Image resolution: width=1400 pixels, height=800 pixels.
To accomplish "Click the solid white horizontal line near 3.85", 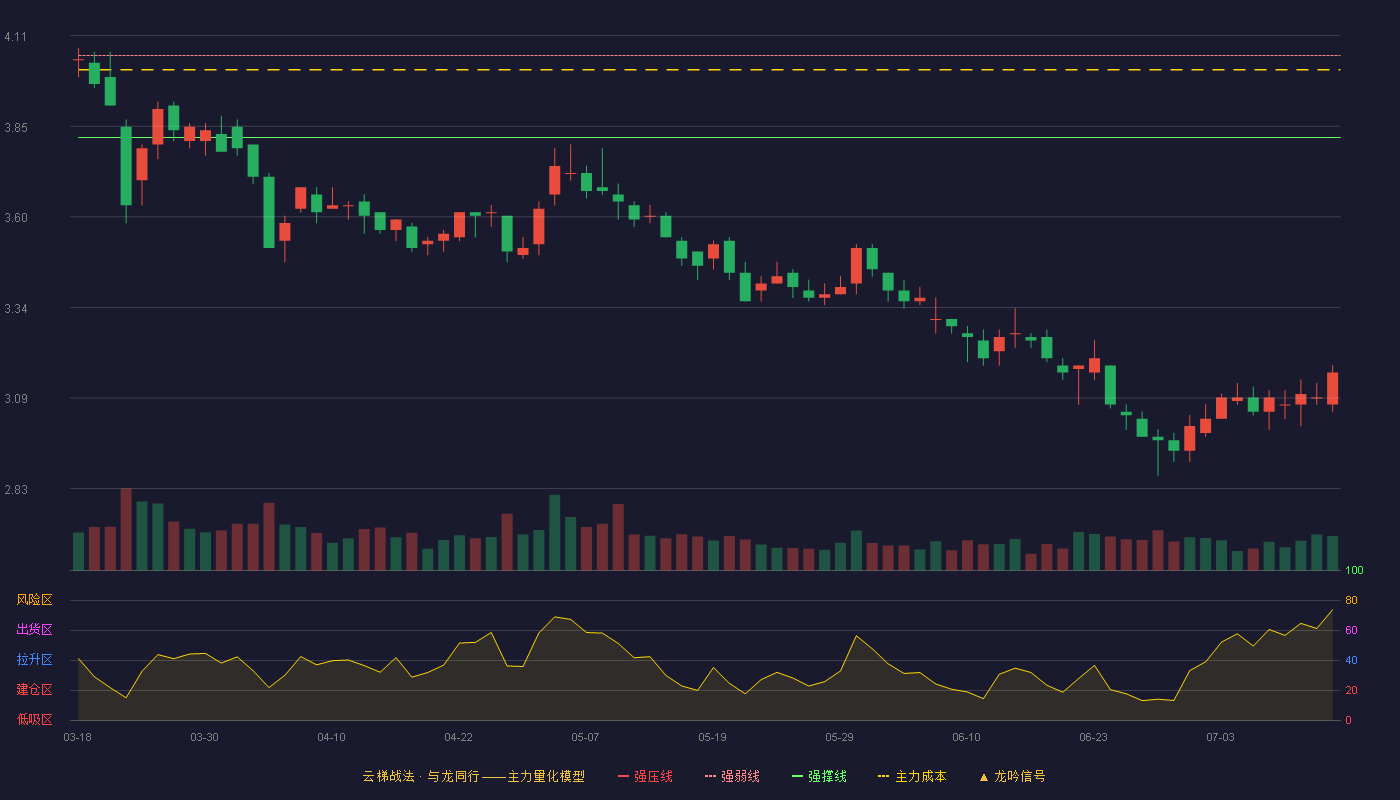I will point(709,137).
